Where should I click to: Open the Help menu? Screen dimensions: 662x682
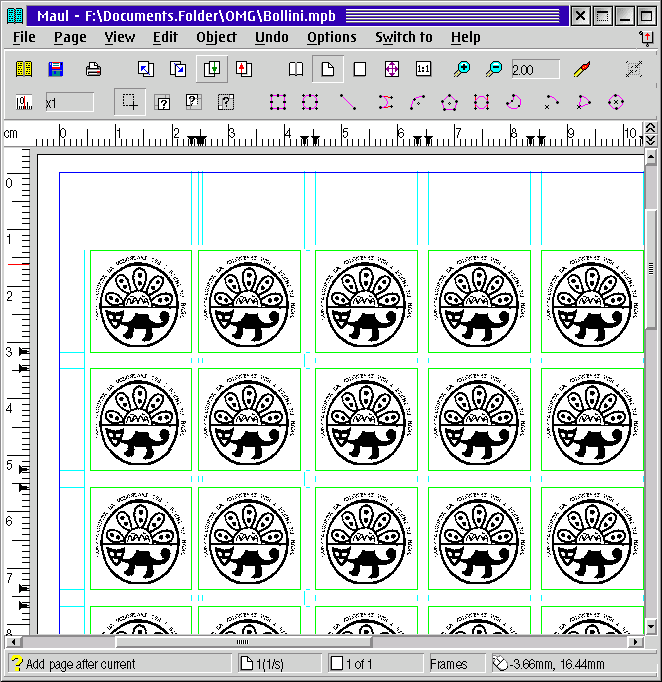point(465,37)
